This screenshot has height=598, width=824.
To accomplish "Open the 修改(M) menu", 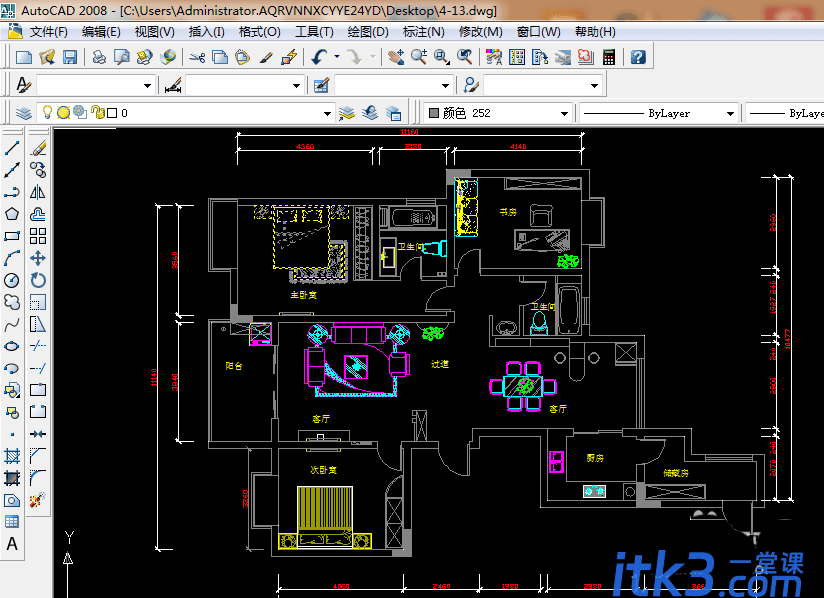I will [480, 32].
